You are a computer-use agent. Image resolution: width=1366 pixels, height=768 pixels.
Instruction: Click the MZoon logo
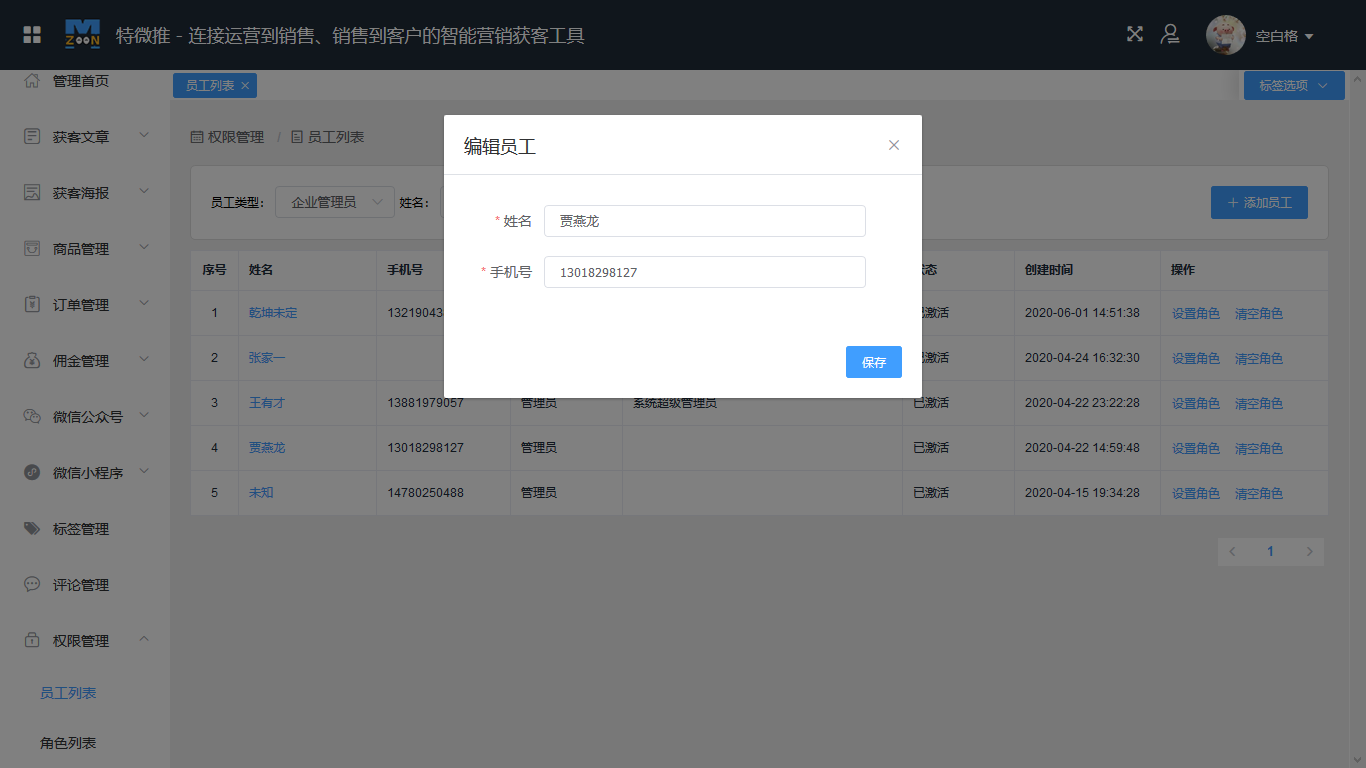82,34
